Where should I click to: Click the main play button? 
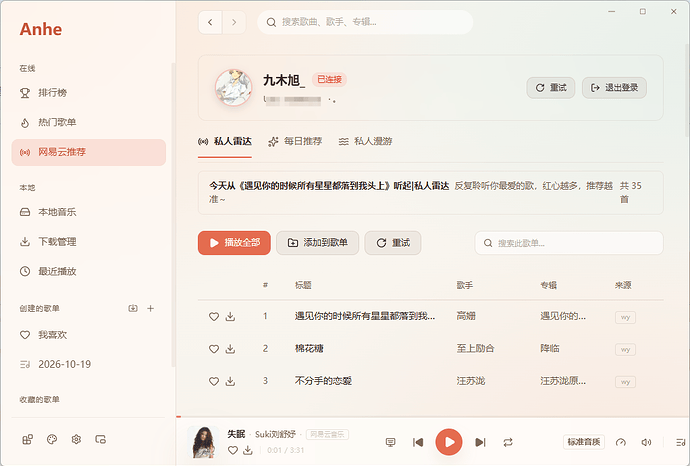(449, 442)
